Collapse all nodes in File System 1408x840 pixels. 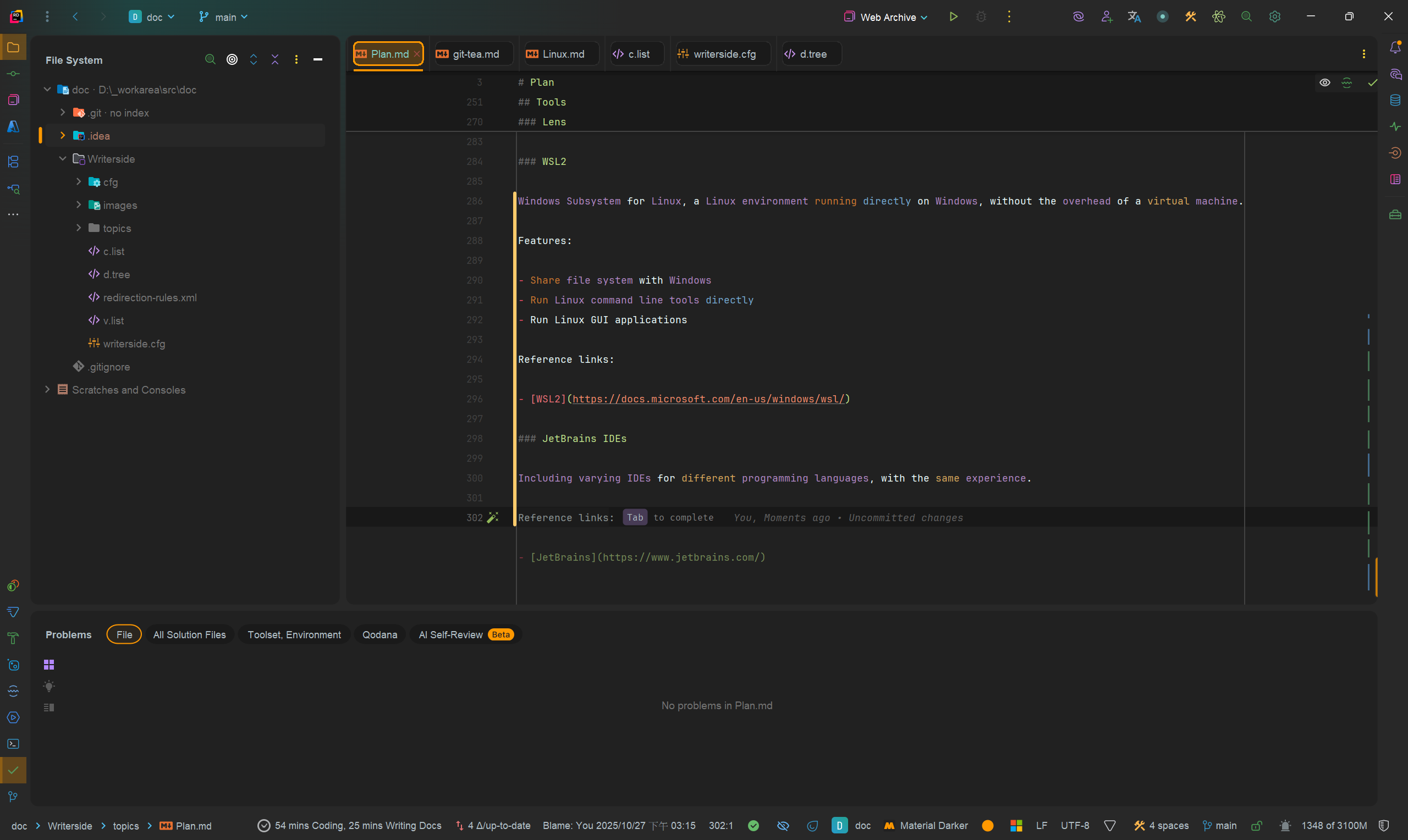(275, 59)
